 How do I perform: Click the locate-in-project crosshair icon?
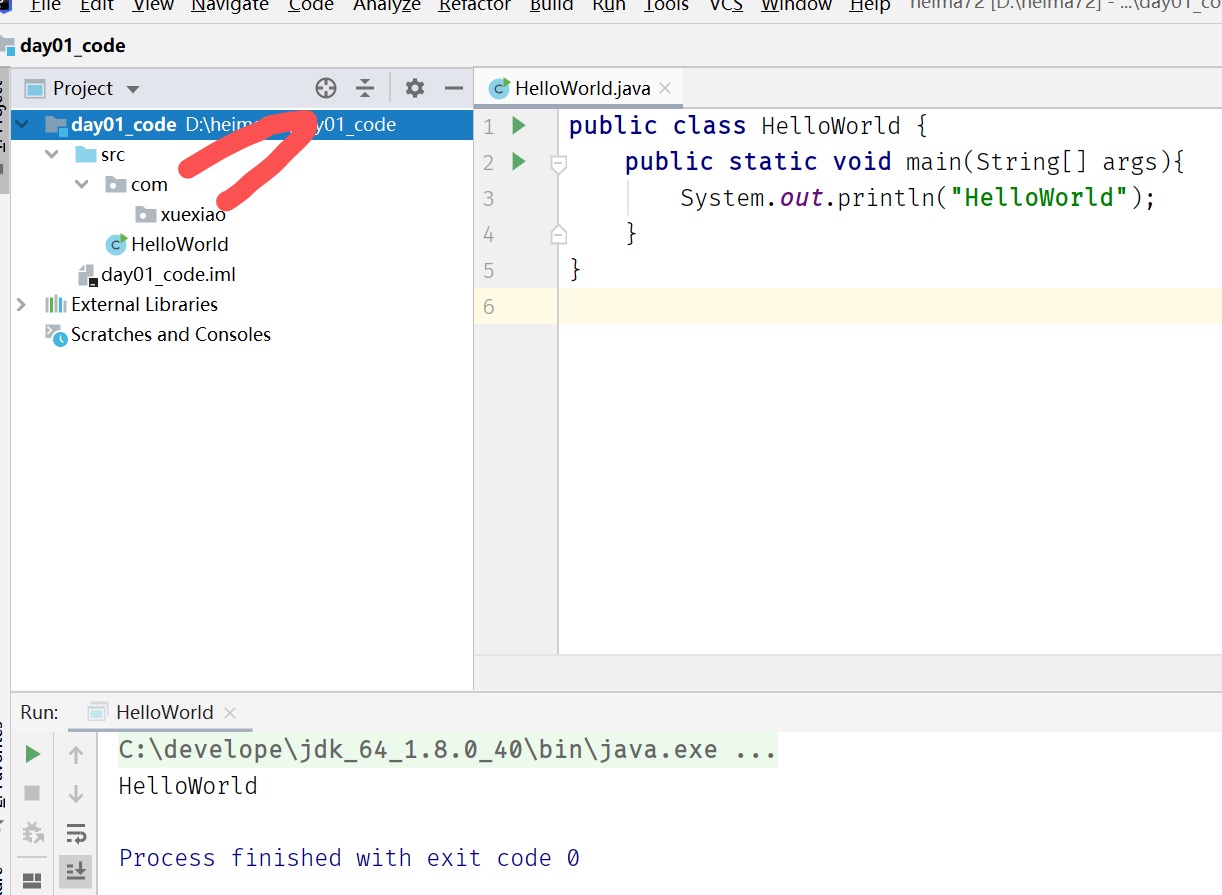[x=326, y=88]
